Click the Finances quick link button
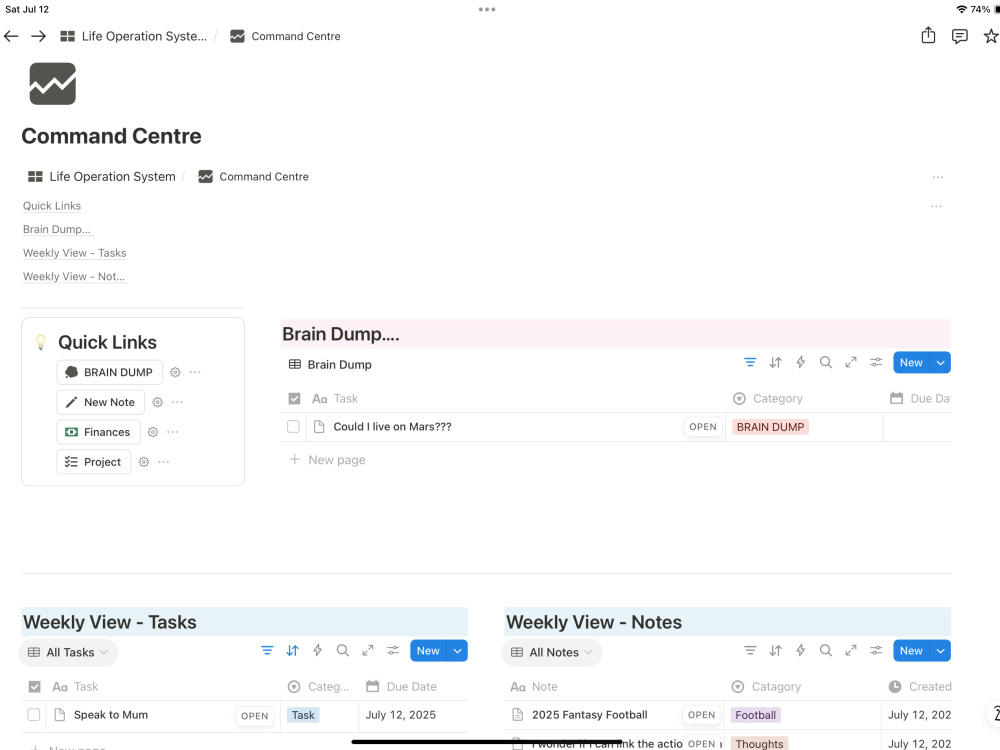This screenshot has width=1000, height=750. (x=98, y=432)
